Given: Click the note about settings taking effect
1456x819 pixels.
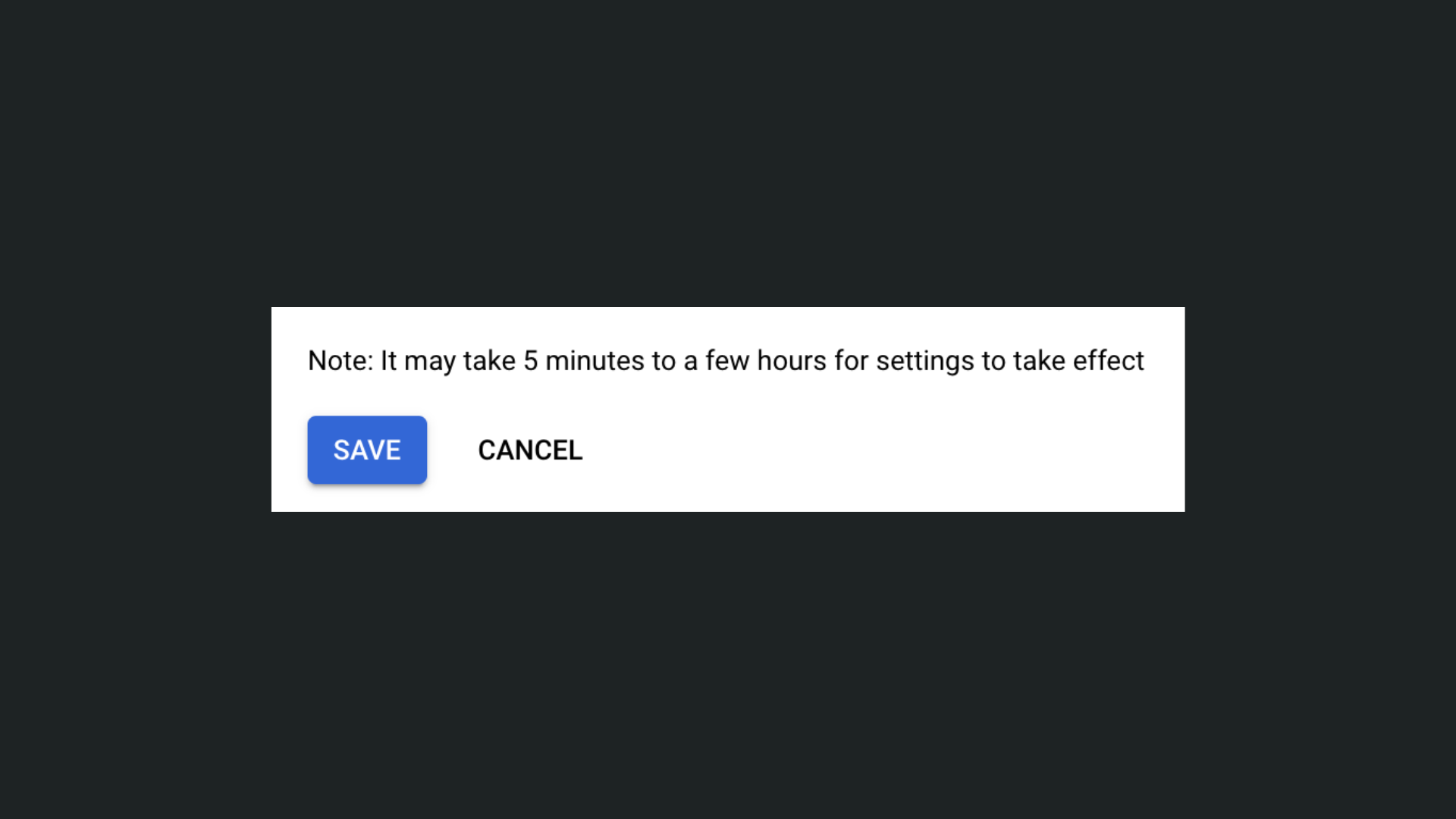Looking at the screenshot, I should pyautogui.click(x=724, y=361).
